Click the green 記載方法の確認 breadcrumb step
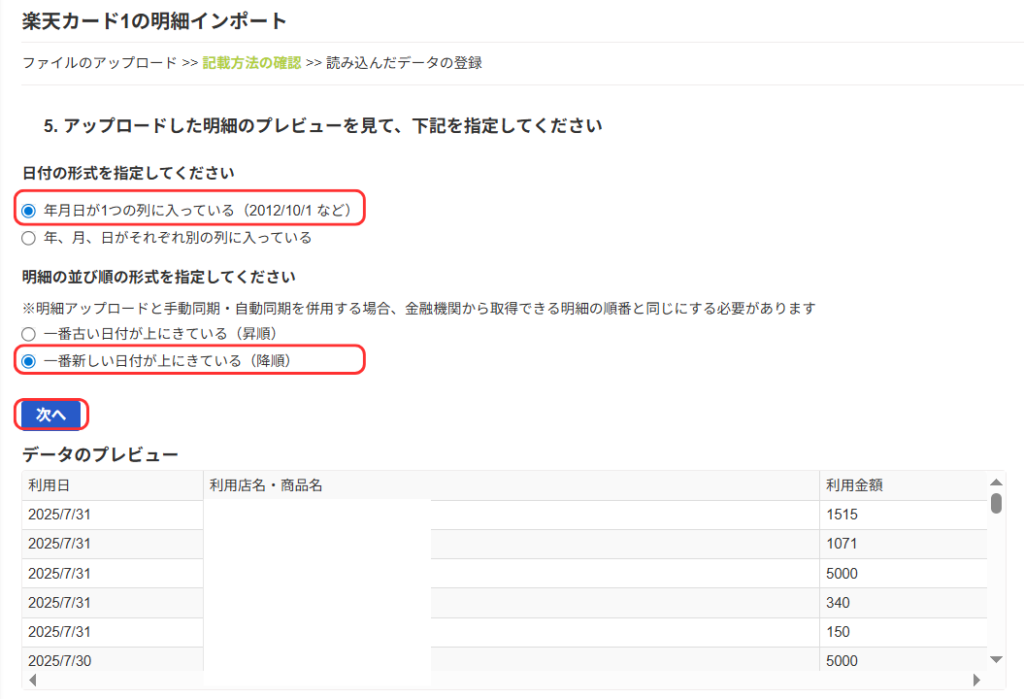Image resolution: width=1024 pixels, height=699 pixels. (x=251, y=63)
